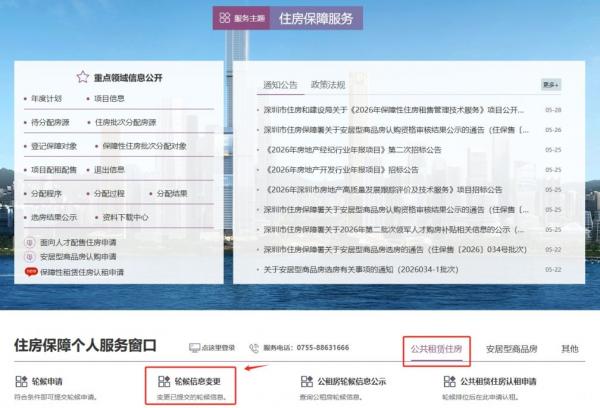
Task: Click the grid icon beside 公租房轮候信息公示
Action: (x=307, y=381)
